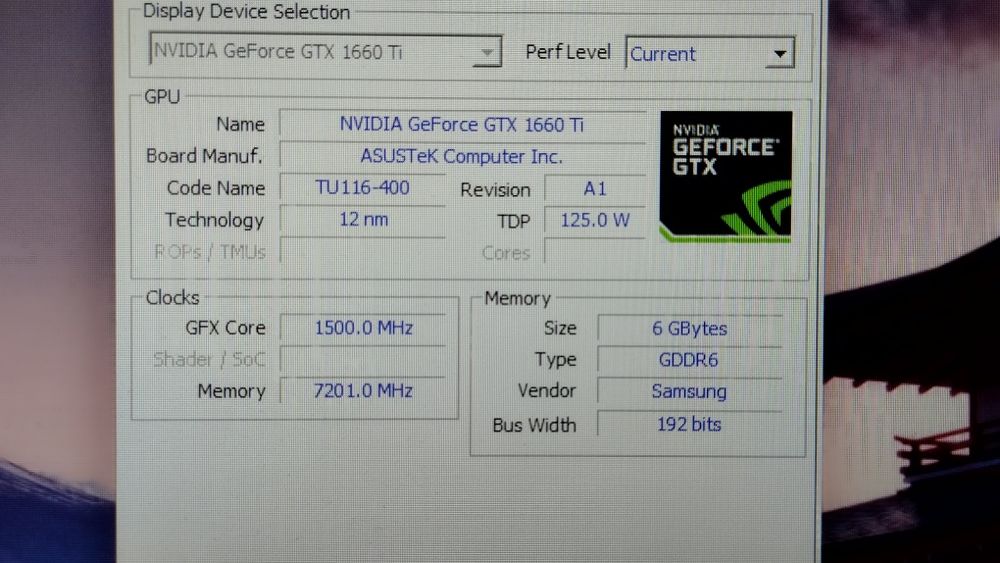Click the Clocks group title
This screenshot has width=1000, height=563.
pos(172,298)
